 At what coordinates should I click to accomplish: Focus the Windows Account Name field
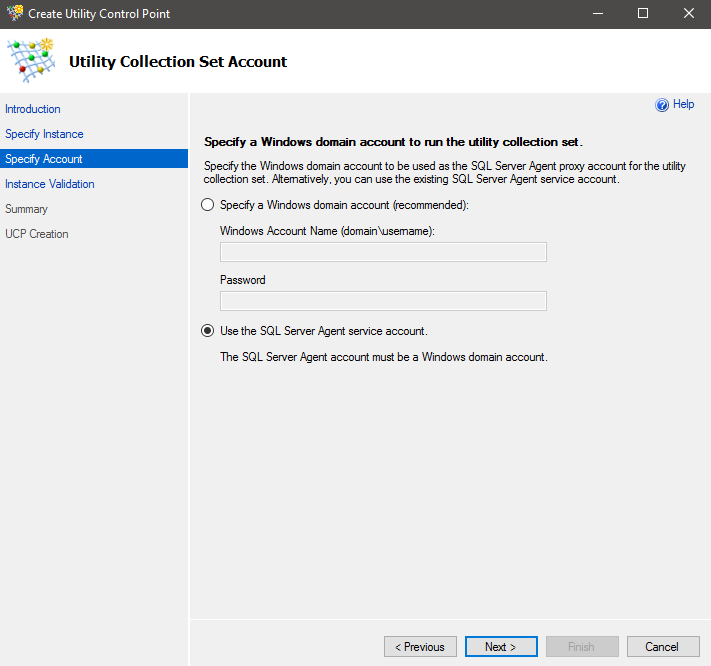[383, 252]
